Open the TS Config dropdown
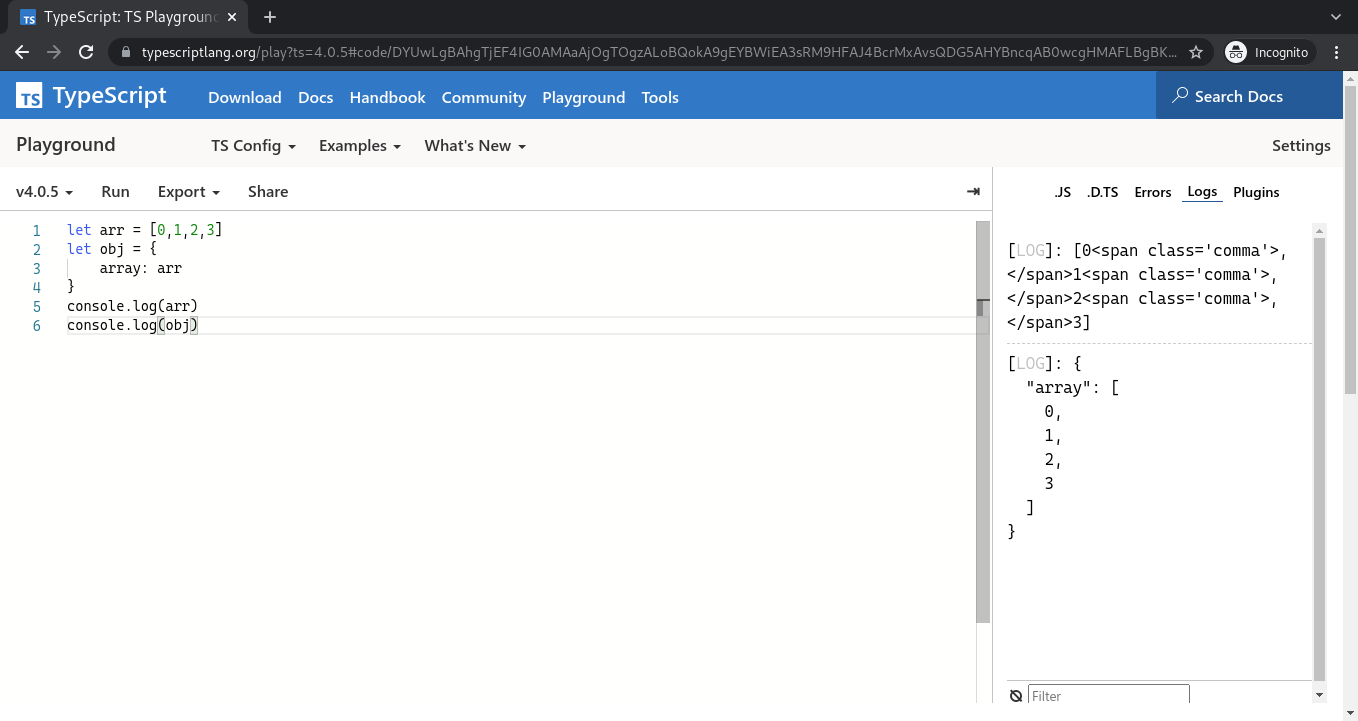Viewport: 1358px width, 721px height. (253, 145)
